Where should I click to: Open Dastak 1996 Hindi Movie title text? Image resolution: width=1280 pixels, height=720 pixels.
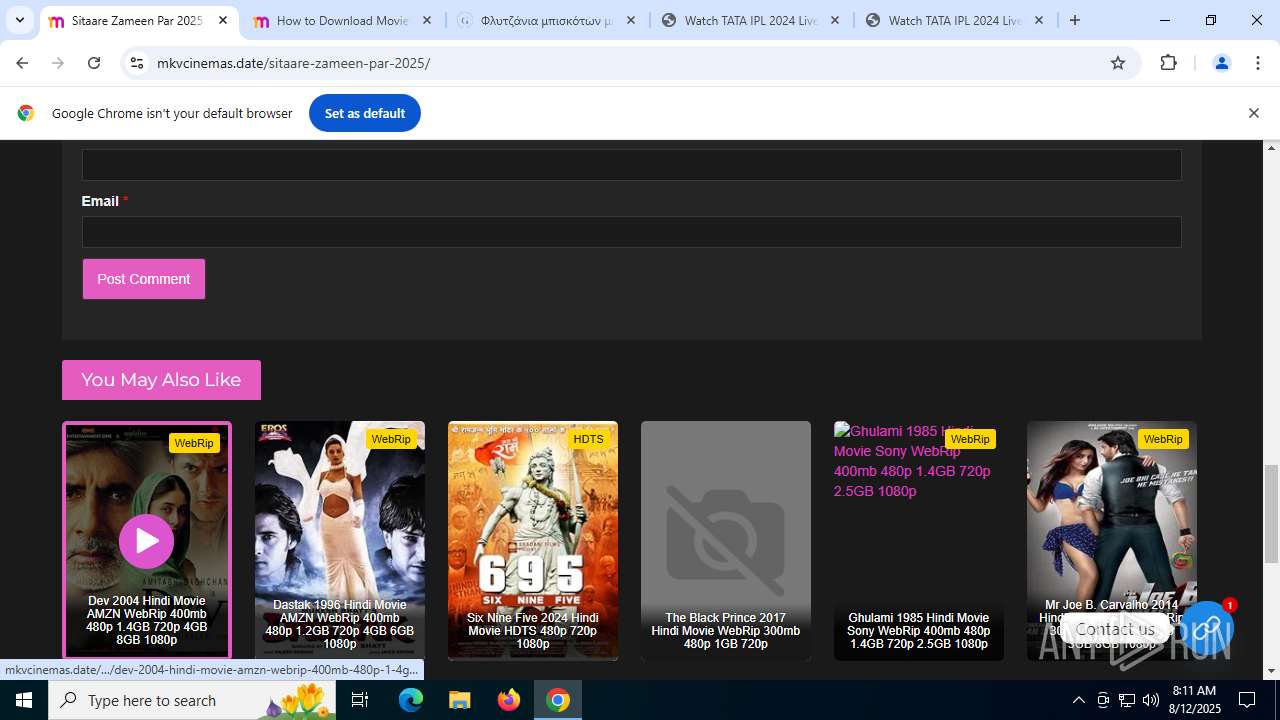click(339, 625)
